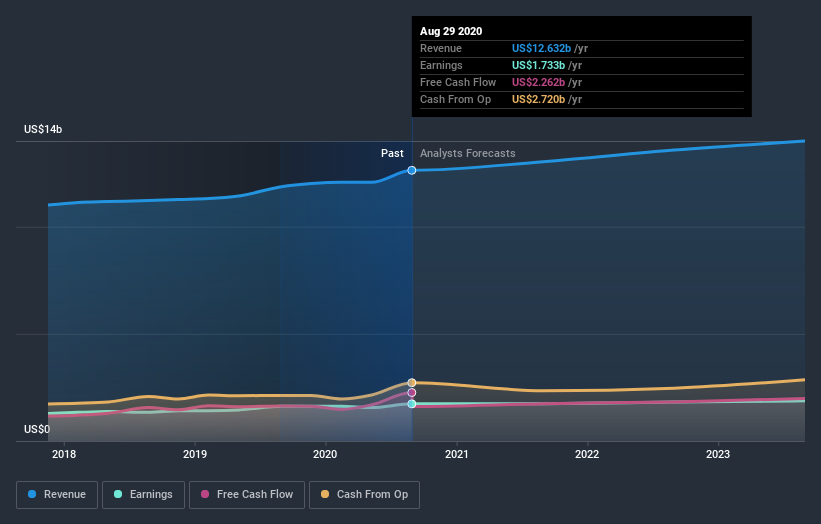Toggle the Revenue series legend button
821x524 pixels.
[57, 495]
